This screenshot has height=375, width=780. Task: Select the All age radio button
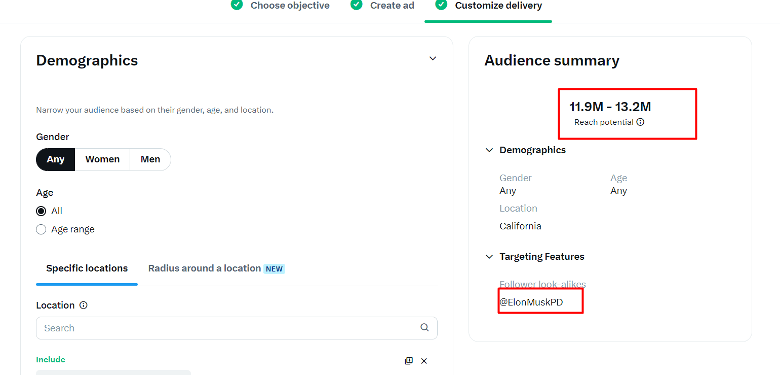click(x=41, y=211)
